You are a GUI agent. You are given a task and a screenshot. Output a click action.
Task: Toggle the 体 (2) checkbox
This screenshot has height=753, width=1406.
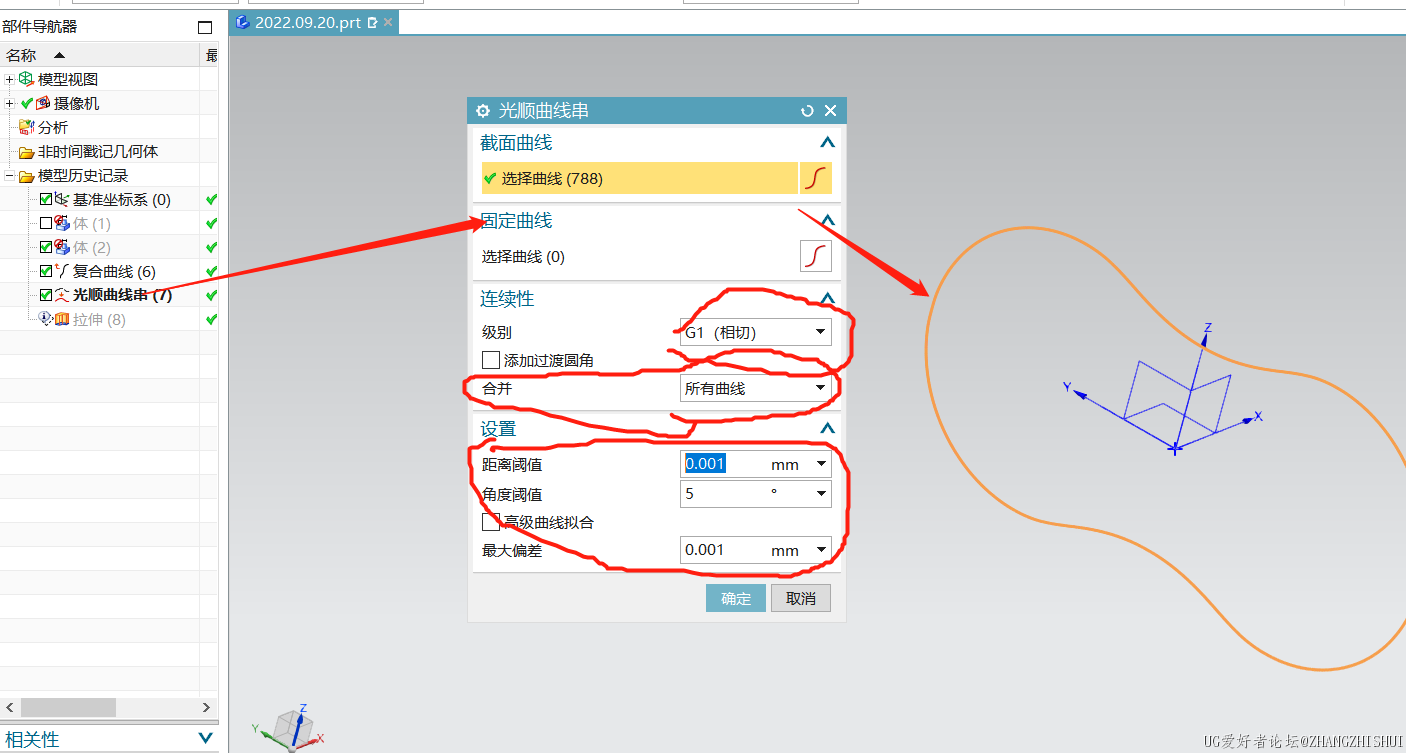point(46,247)
